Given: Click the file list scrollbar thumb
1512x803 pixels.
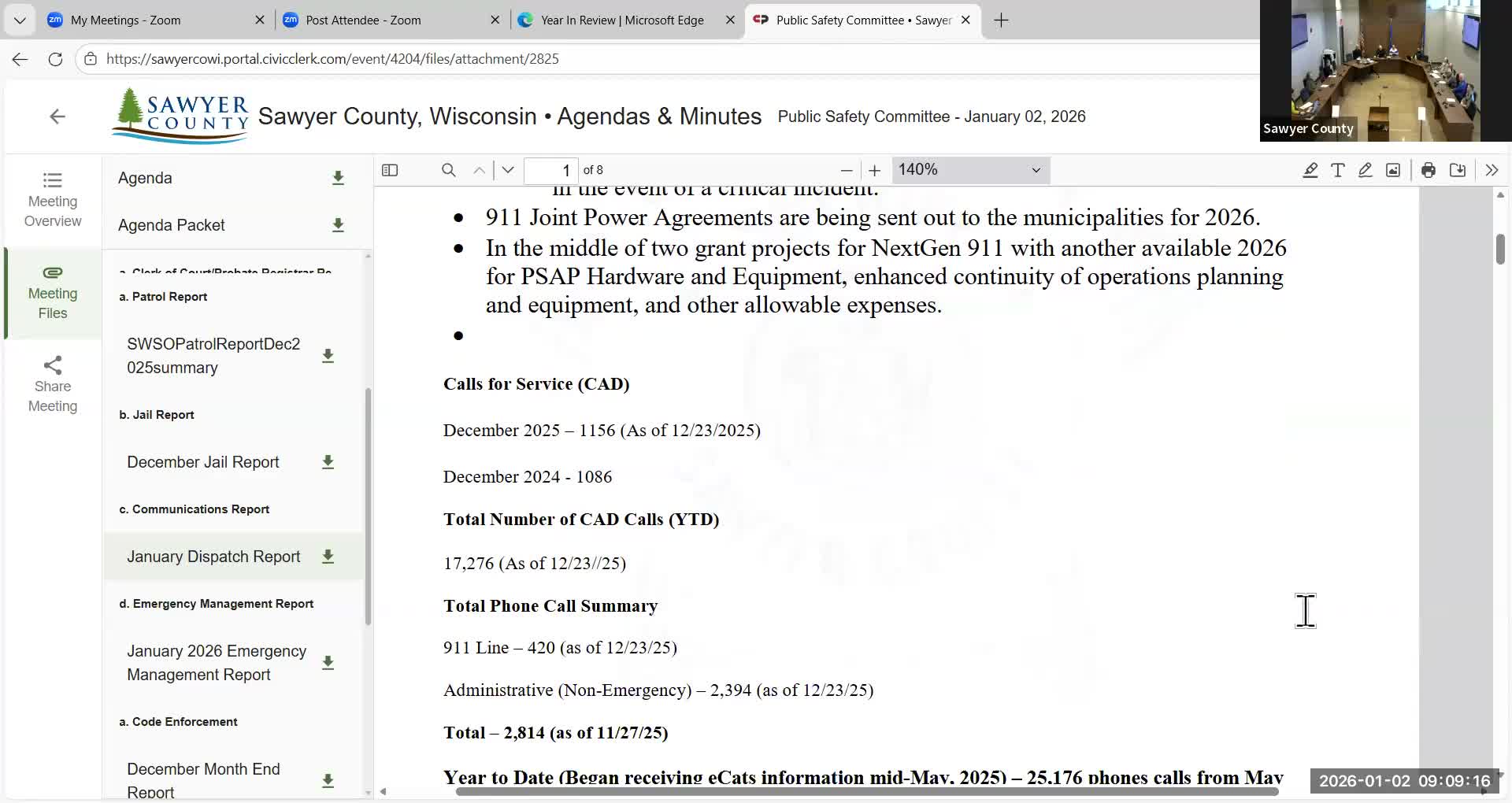Looking at the screenshot, I should 368,506.
